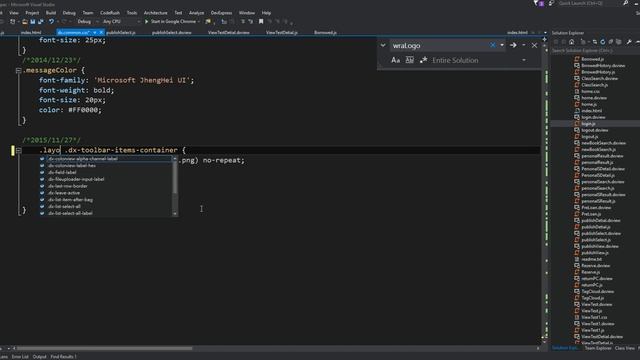This screenshot has width=640, height=360.
Task: Switch to the Team Explorer tab at the bottom
Action: pyautogui.click(x=598, y=348)
